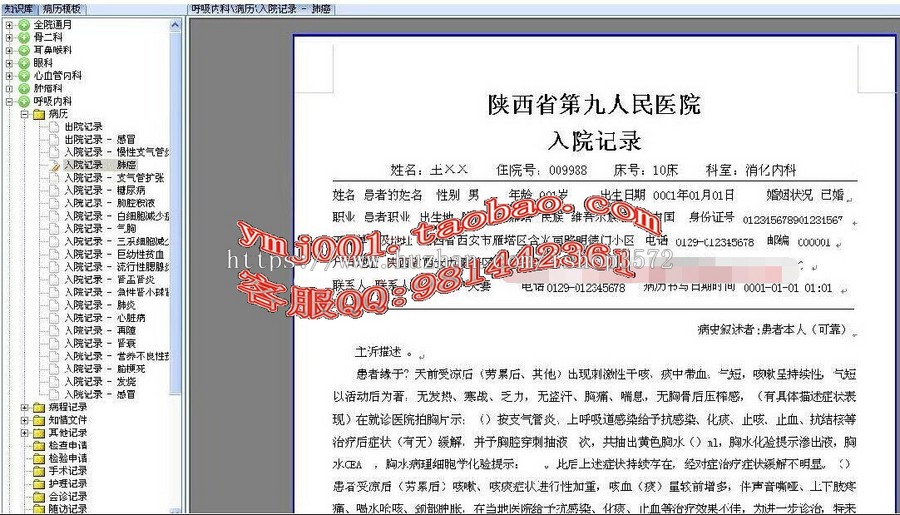Click the folder icon for 知情文件
900x515 pixels.
pos(39,420)
